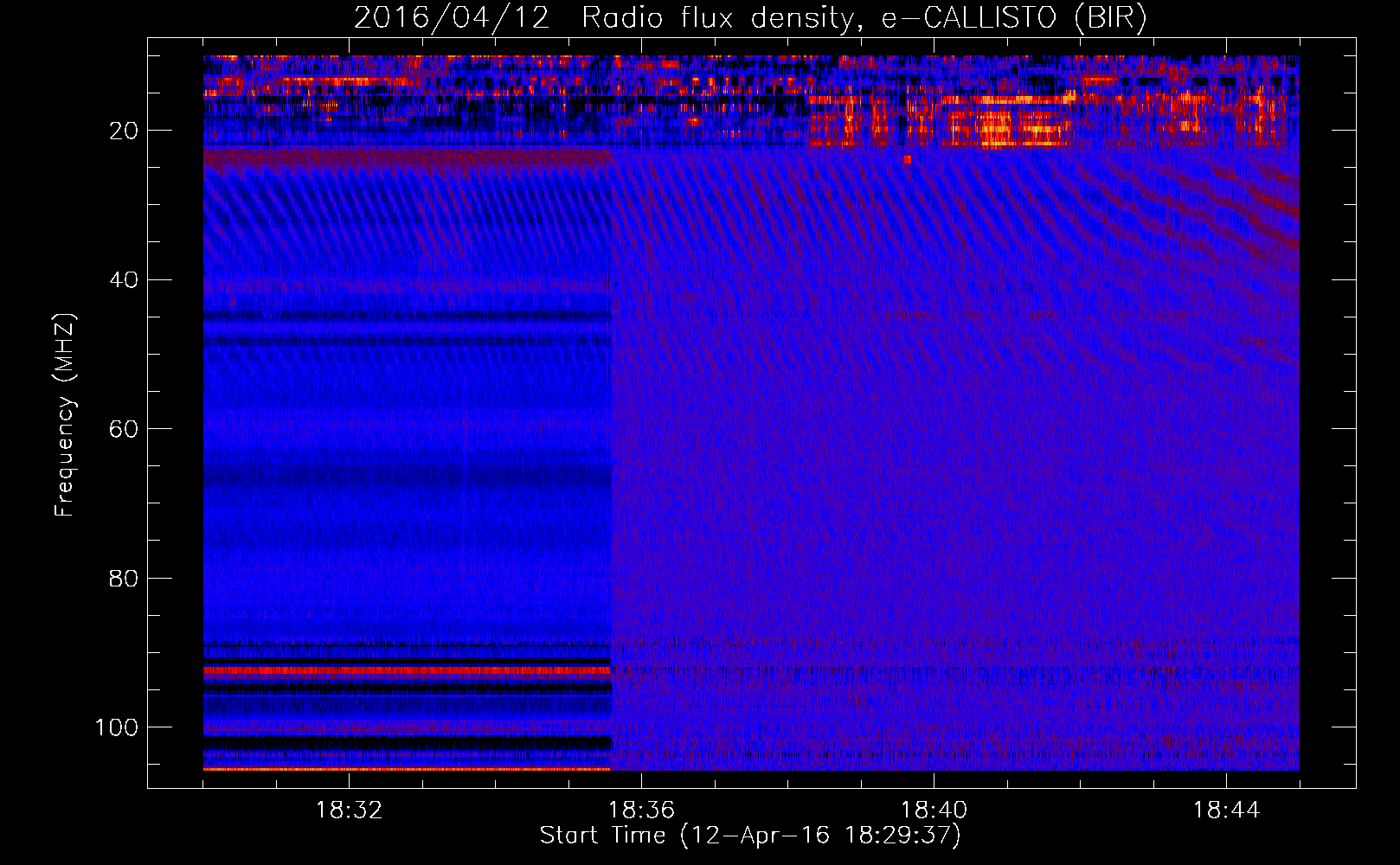
Task: Click the 18:40 time tick label
Action: (x=934, y=811)
